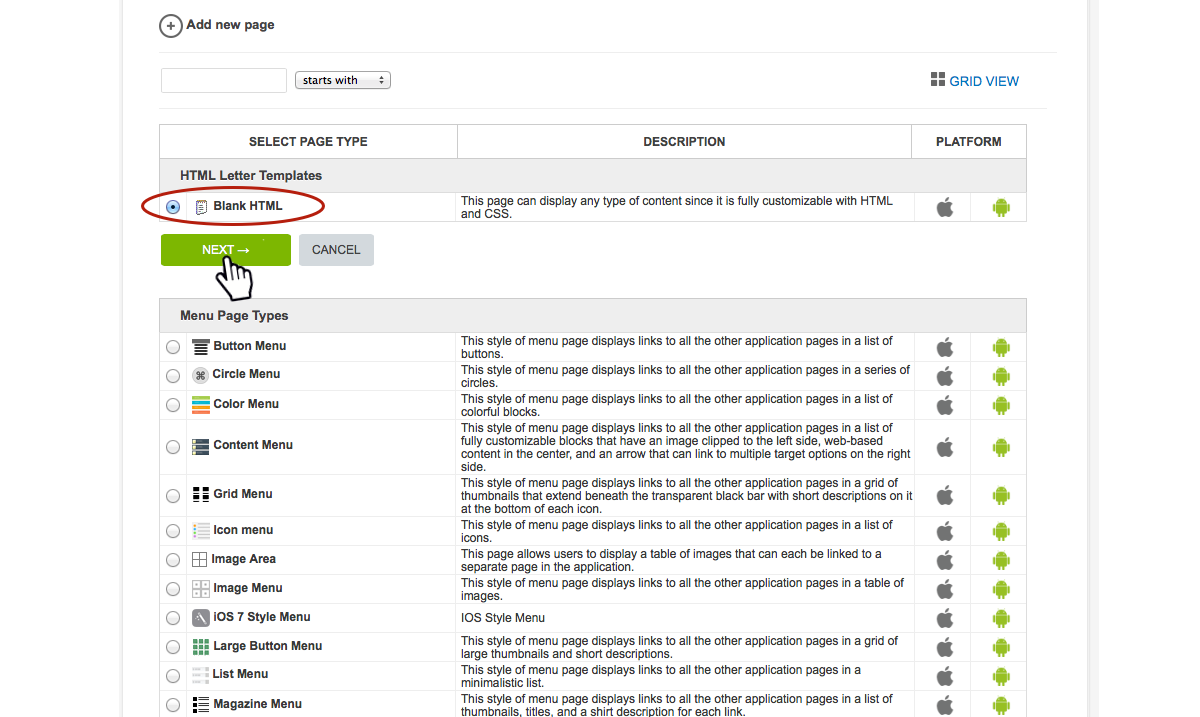This screenshot has height=717, width=1200.
Task: Click Apple icon in Icon menu row
Action: click(945, 531)
